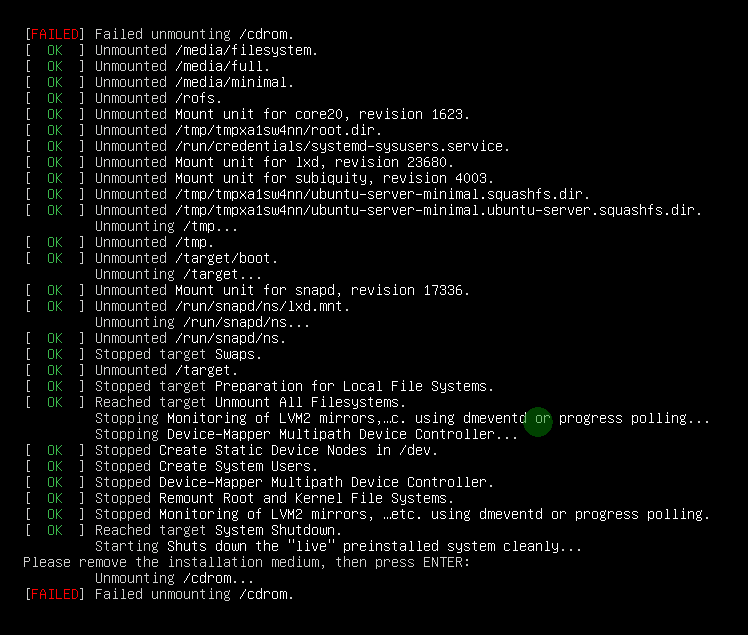
Task: Click 'Stopped Remount Root and Kernel File Systems.'
Action: coord(274,498)
